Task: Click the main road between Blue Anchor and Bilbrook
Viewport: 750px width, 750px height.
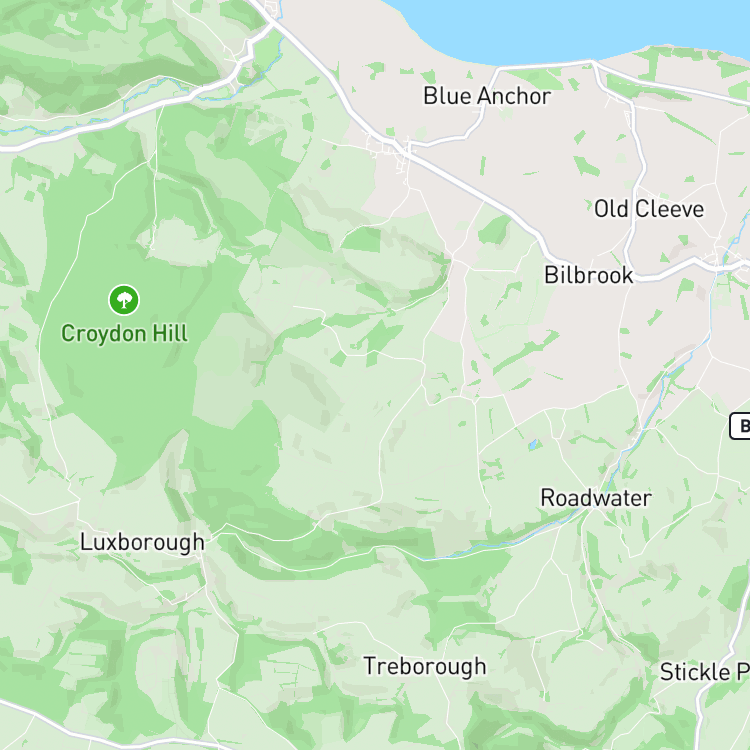Action: pyautogui.click(x=478, y=192)
